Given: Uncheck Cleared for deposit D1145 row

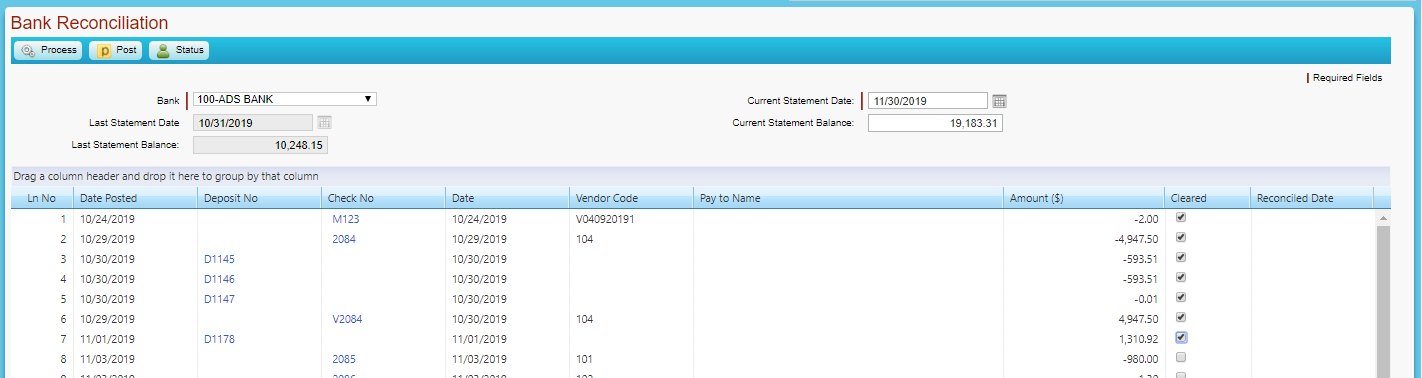Looking at the screenshot, I should tap(1181, 257).
